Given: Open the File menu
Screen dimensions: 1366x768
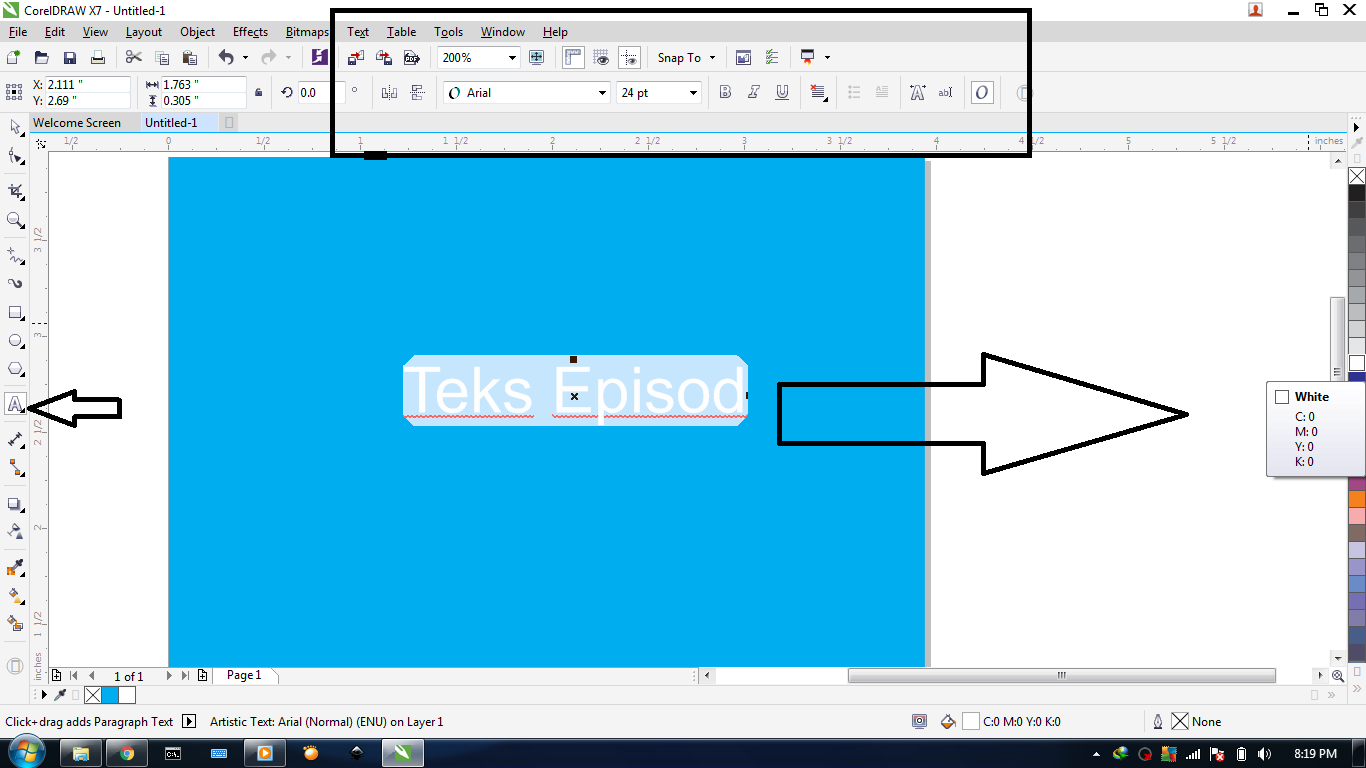Looking at the screenshot, I should pyautogui.click(x=17, y=32).
